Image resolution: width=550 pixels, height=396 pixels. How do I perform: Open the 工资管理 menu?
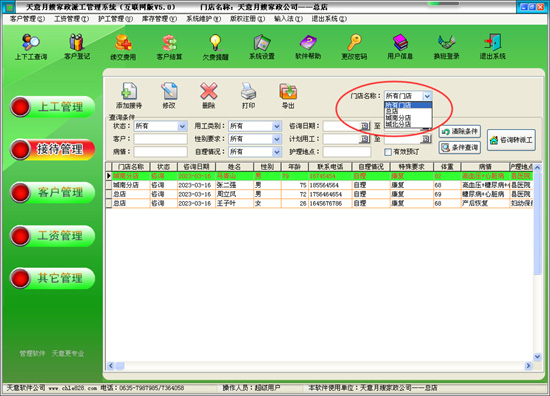71,19
